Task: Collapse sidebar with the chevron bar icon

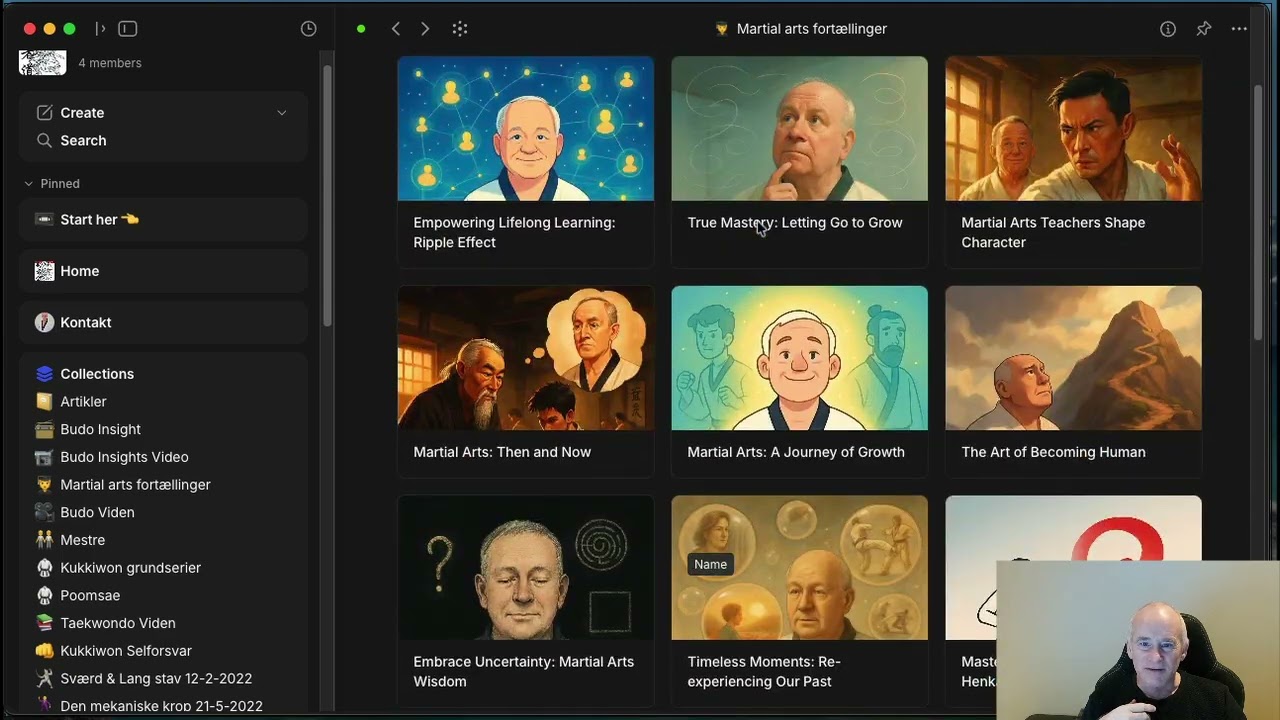Action: tap(100, 29)
